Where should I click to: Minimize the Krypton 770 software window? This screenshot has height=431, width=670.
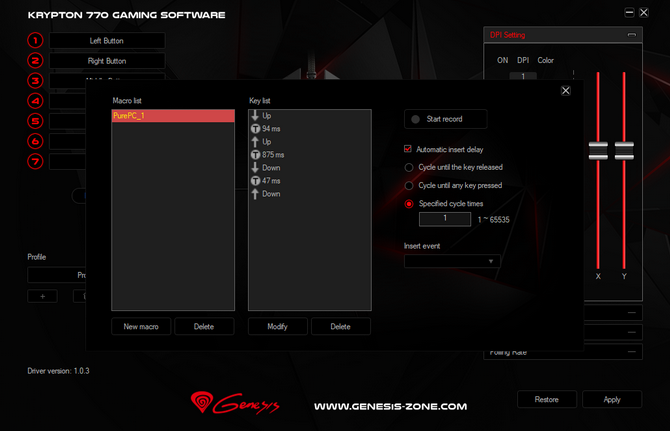tap(629, 12)
